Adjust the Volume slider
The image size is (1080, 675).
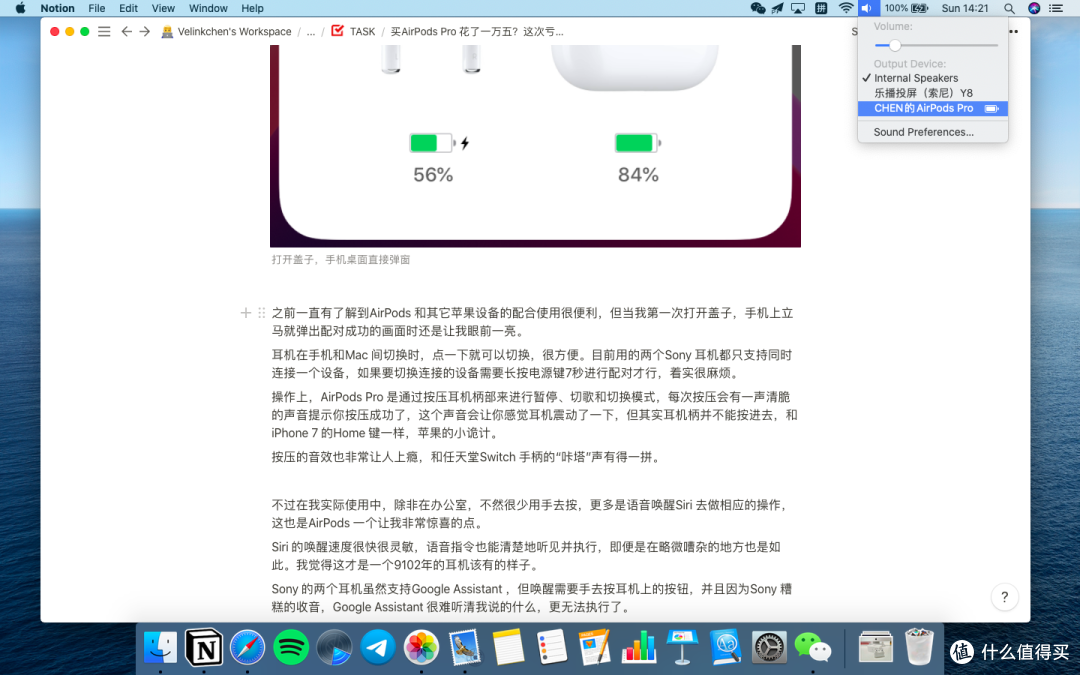[936, 45]
